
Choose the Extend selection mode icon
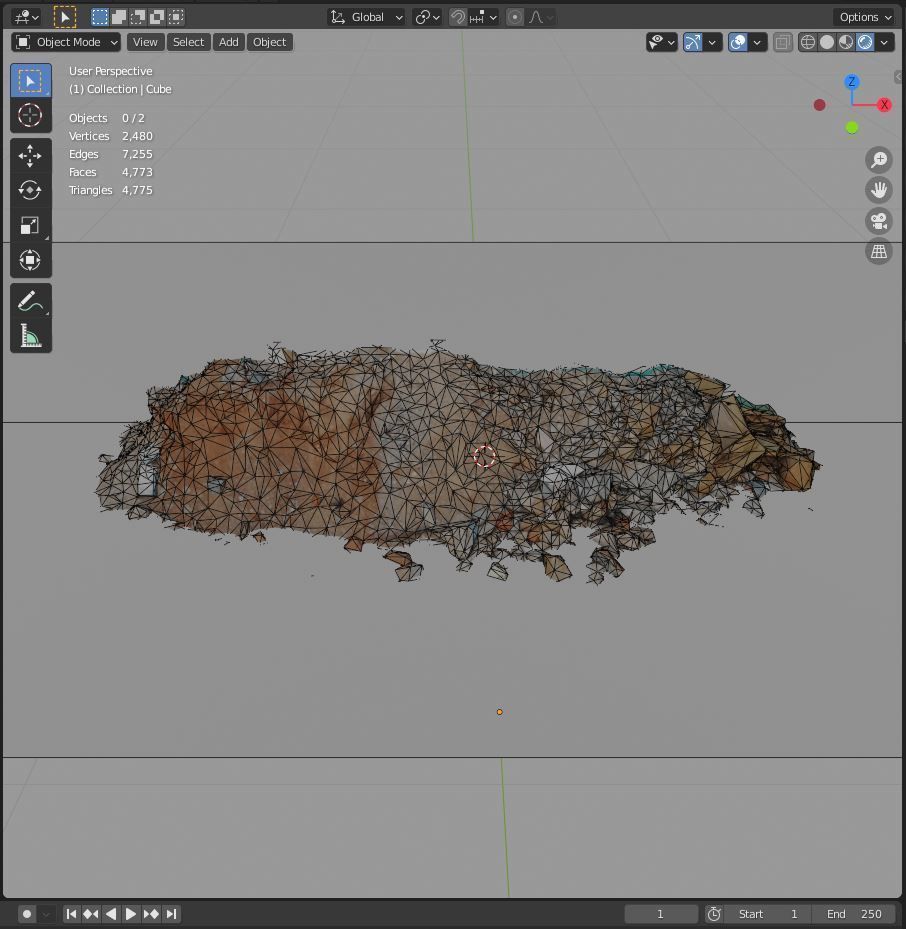pos(119,17)
